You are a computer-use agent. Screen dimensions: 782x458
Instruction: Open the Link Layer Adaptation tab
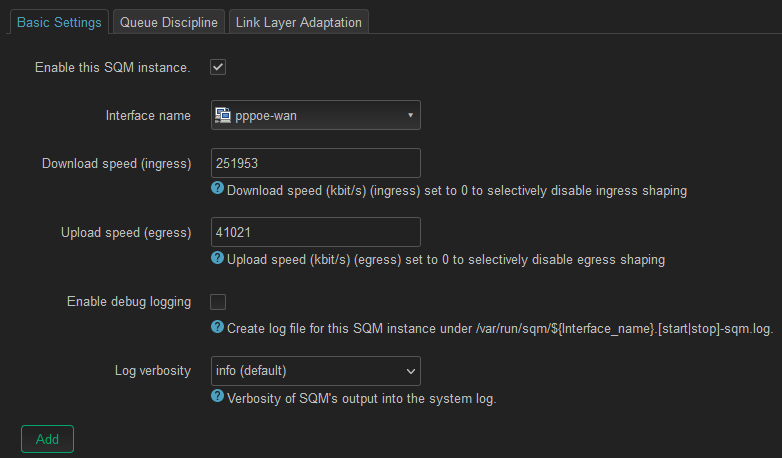tap(298, 22)
